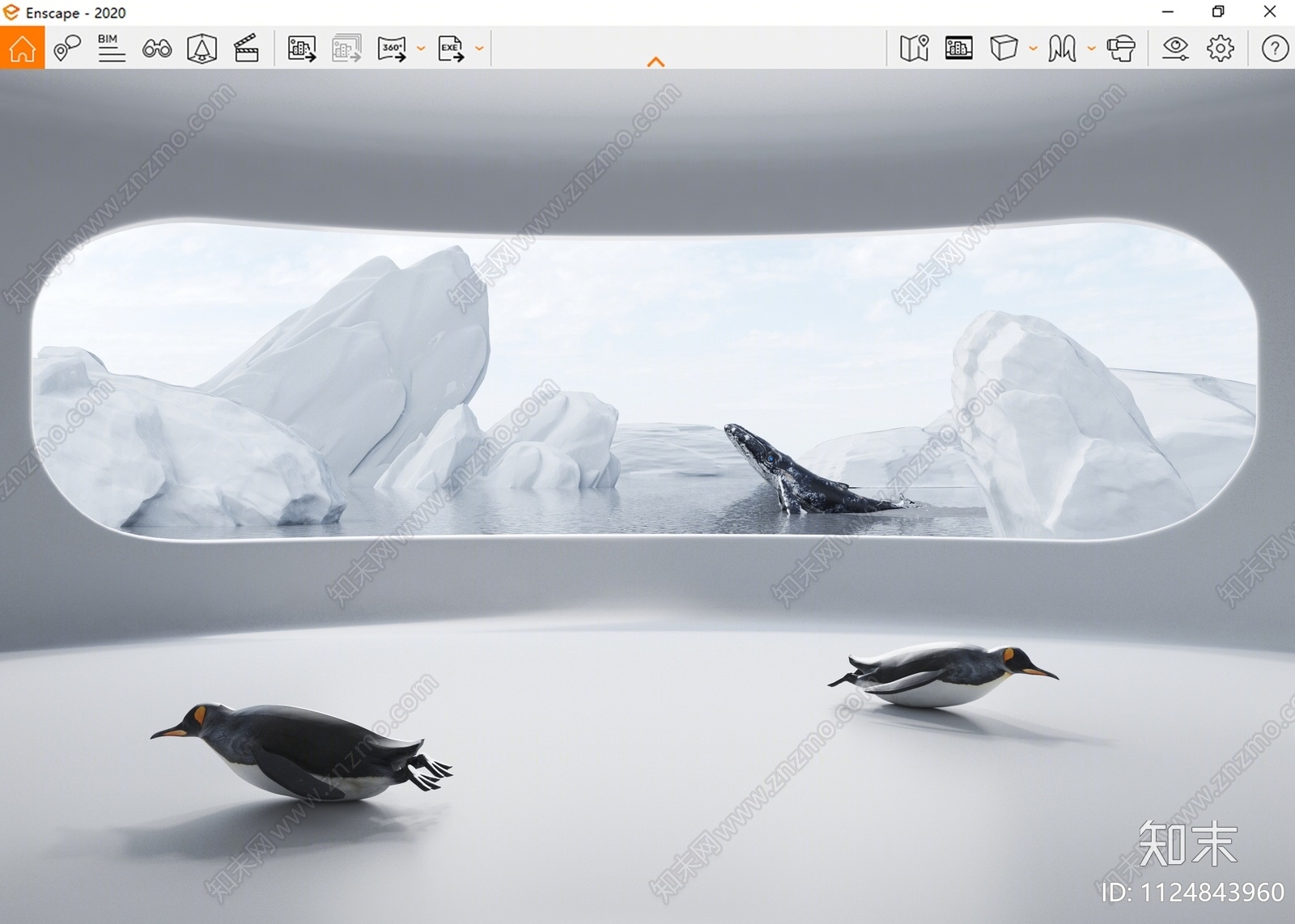The height and width of the screenshot is (924, 1295).
Task: Expand the 360° panorama options dropdown
Action: pyautogui.click(x=421, y=49)
